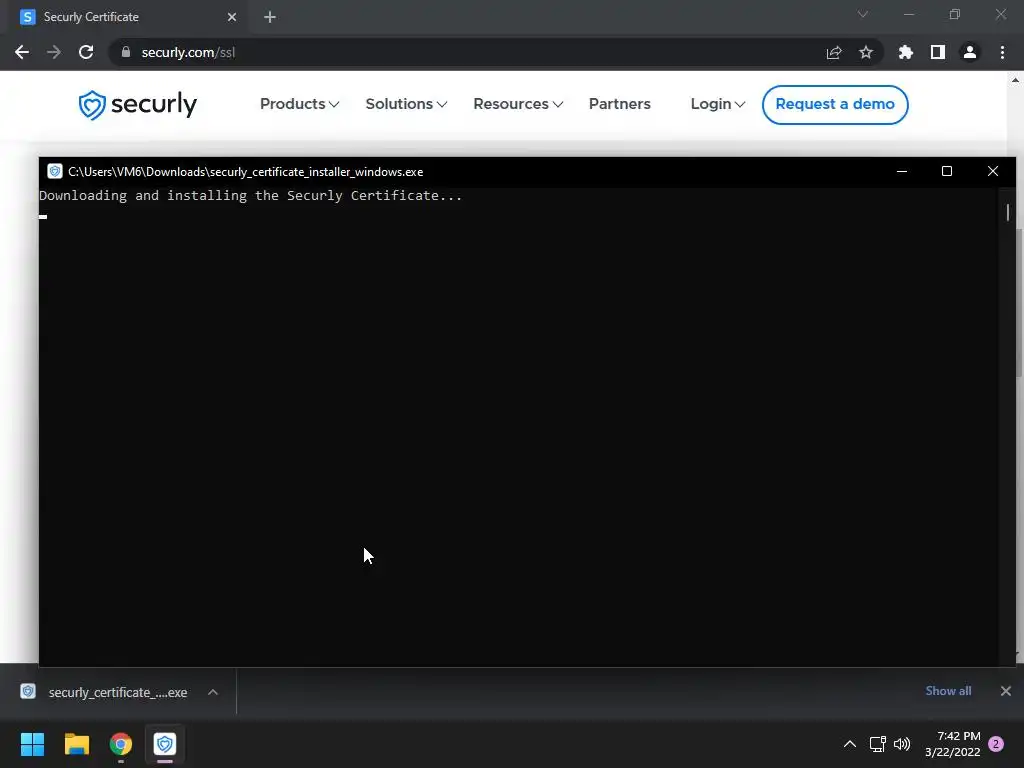Viewport: 1024px width, 768px height.
Task: Bookmark this tab with the star icon
Action: 866,52
